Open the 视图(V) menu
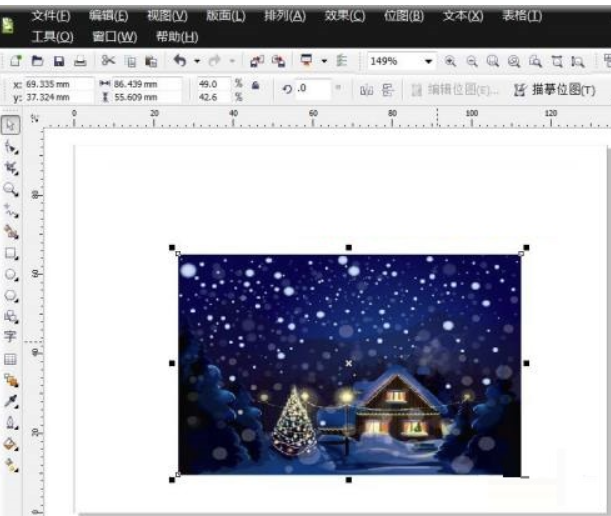Viewport: 611px width, 516px height. [167, 16]
